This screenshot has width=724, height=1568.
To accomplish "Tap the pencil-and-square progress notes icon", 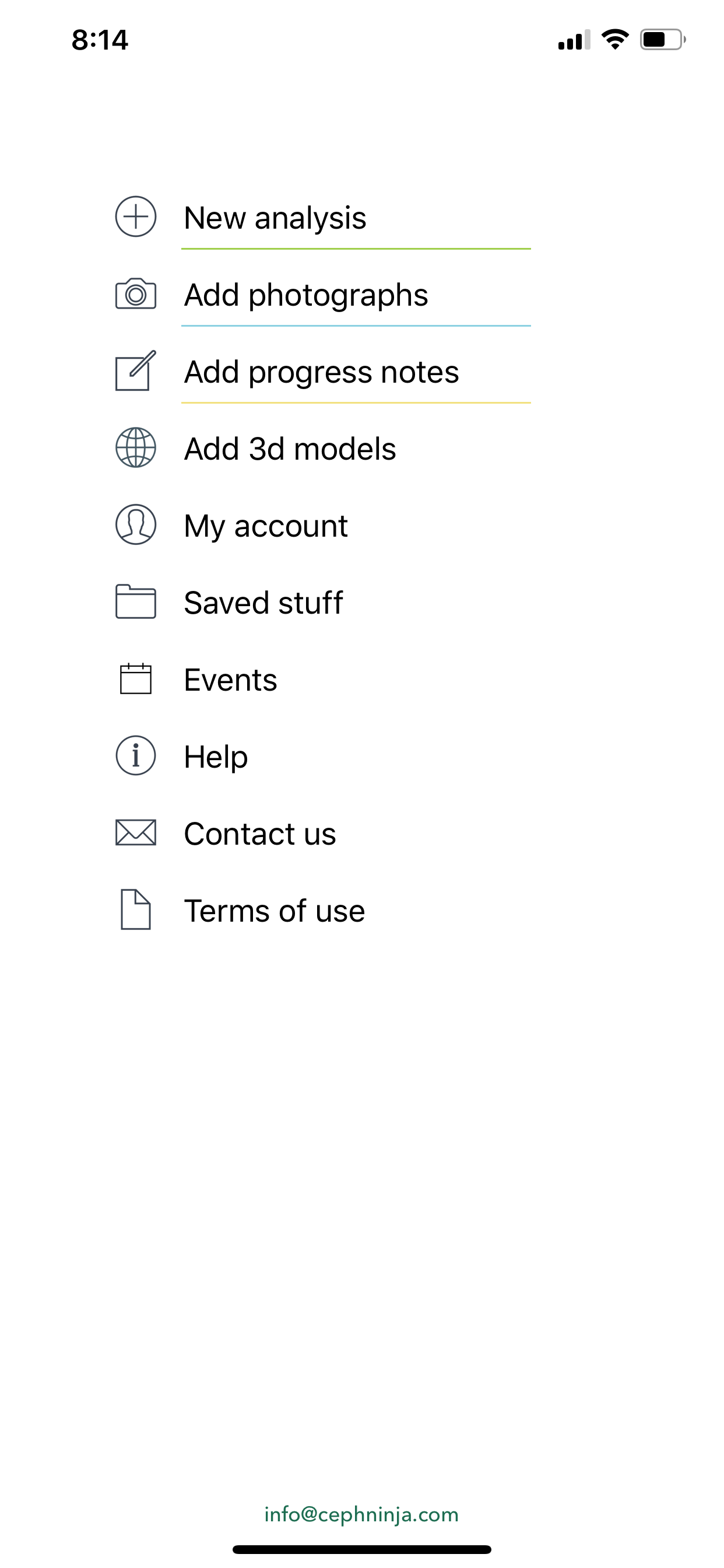I will (136, 370).
